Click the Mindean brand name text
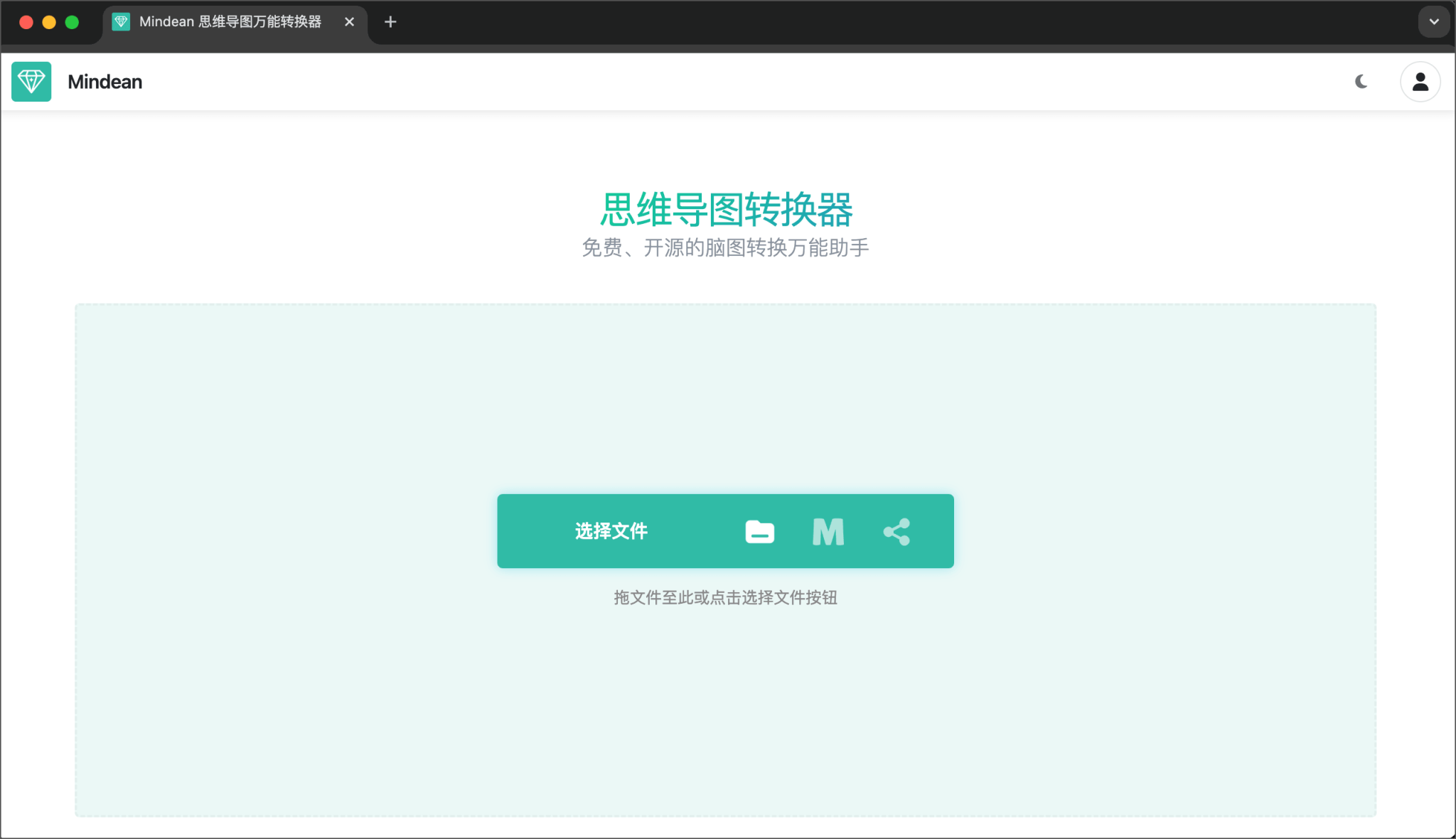 tap(105, 82)
